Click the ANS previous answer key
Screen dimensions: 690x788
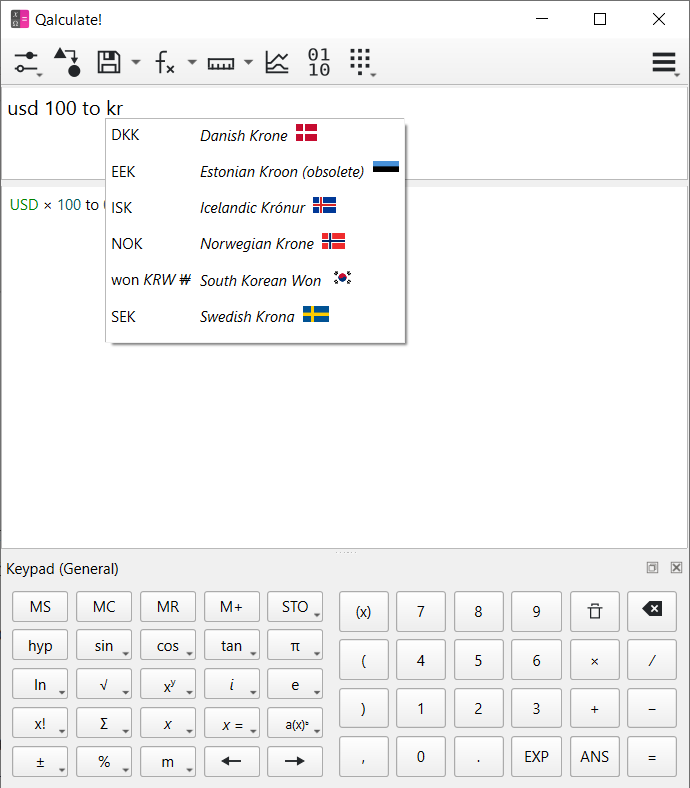(x=595, y=757)
